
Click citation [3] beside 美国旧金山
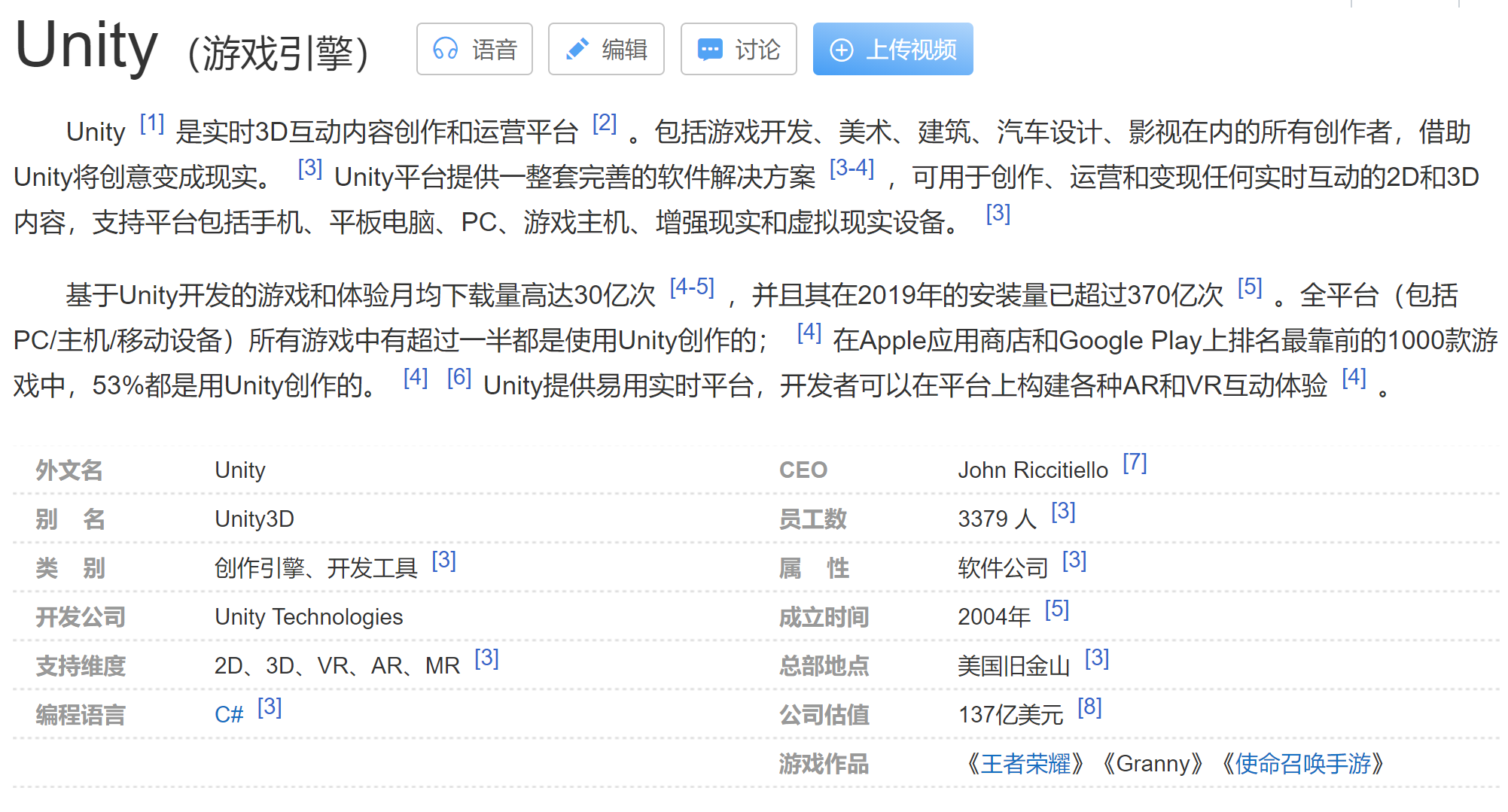tap(1097, 658)
